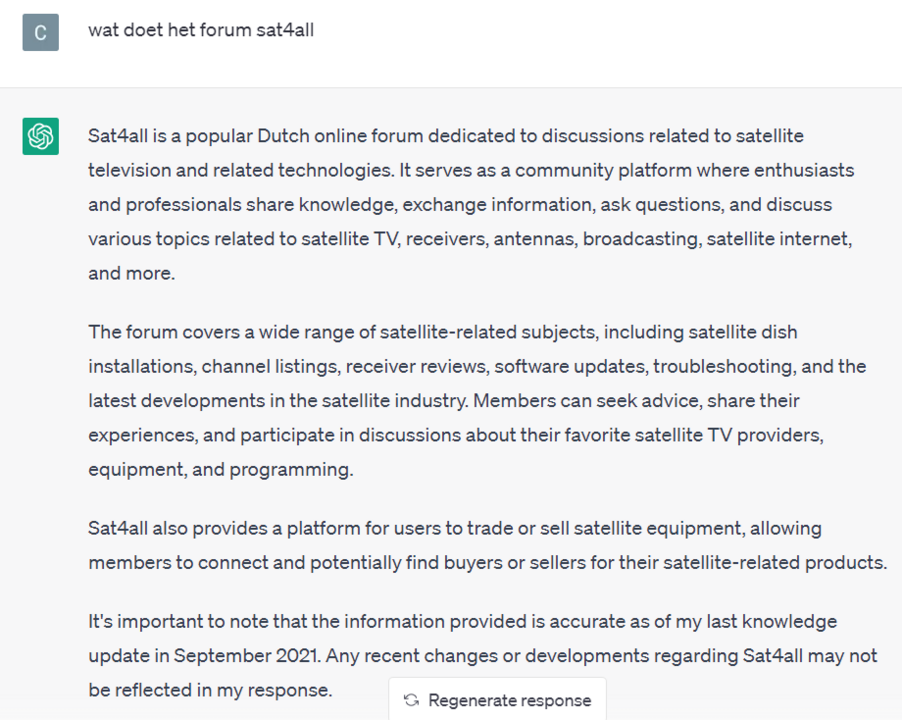Image resolution: width=902 pixels, height=720 pixels.
Task: Click the user prompt 'wat doet het forum sat4all'
Action: click(x=201, y=29)
